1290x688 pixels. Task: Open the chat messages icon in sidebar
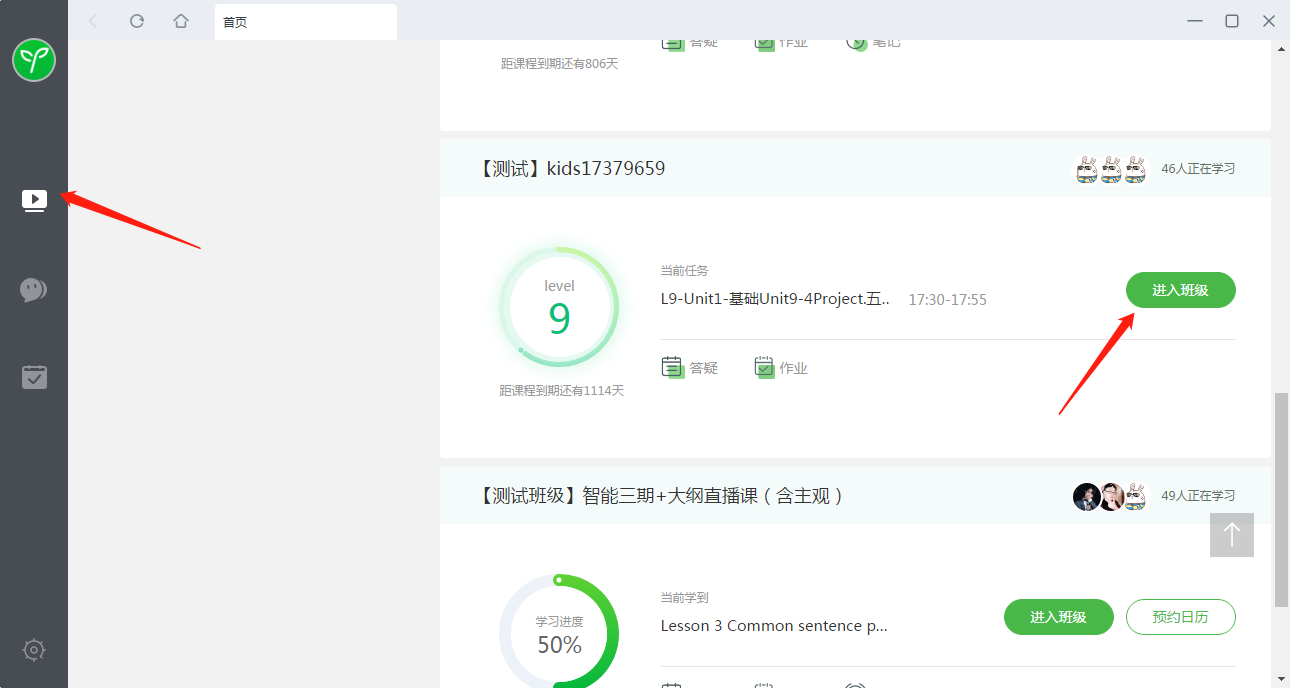(x=34, y=290)
